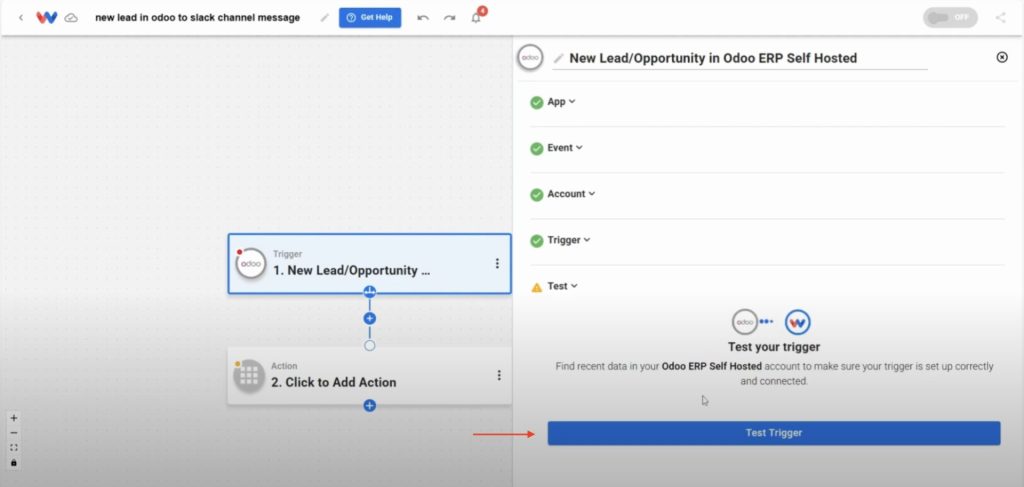Open the trigger node three-dot menu
The width and height of the screenshot is (1024, 487).
[x=497, y=263]
